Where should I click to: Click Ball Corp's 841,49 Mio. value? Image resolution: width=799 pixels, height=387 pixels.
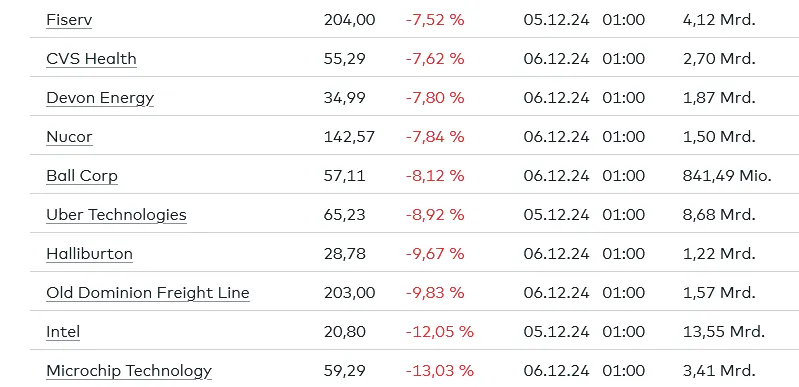727,176
